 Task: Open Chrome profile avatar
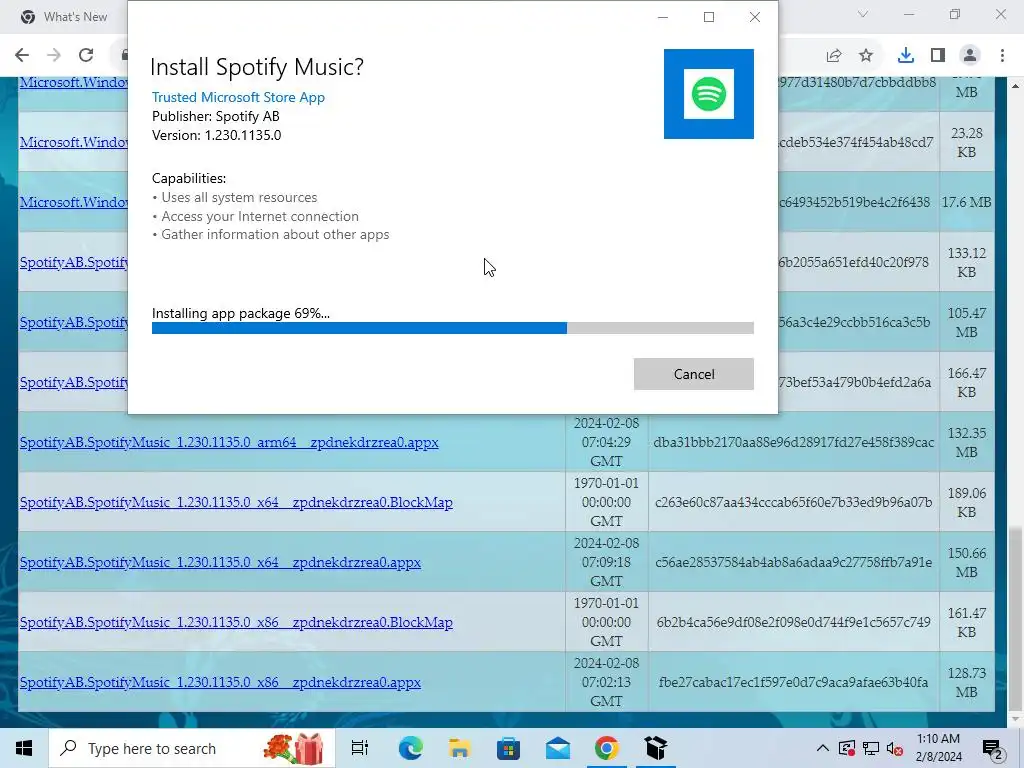[970, 56]
